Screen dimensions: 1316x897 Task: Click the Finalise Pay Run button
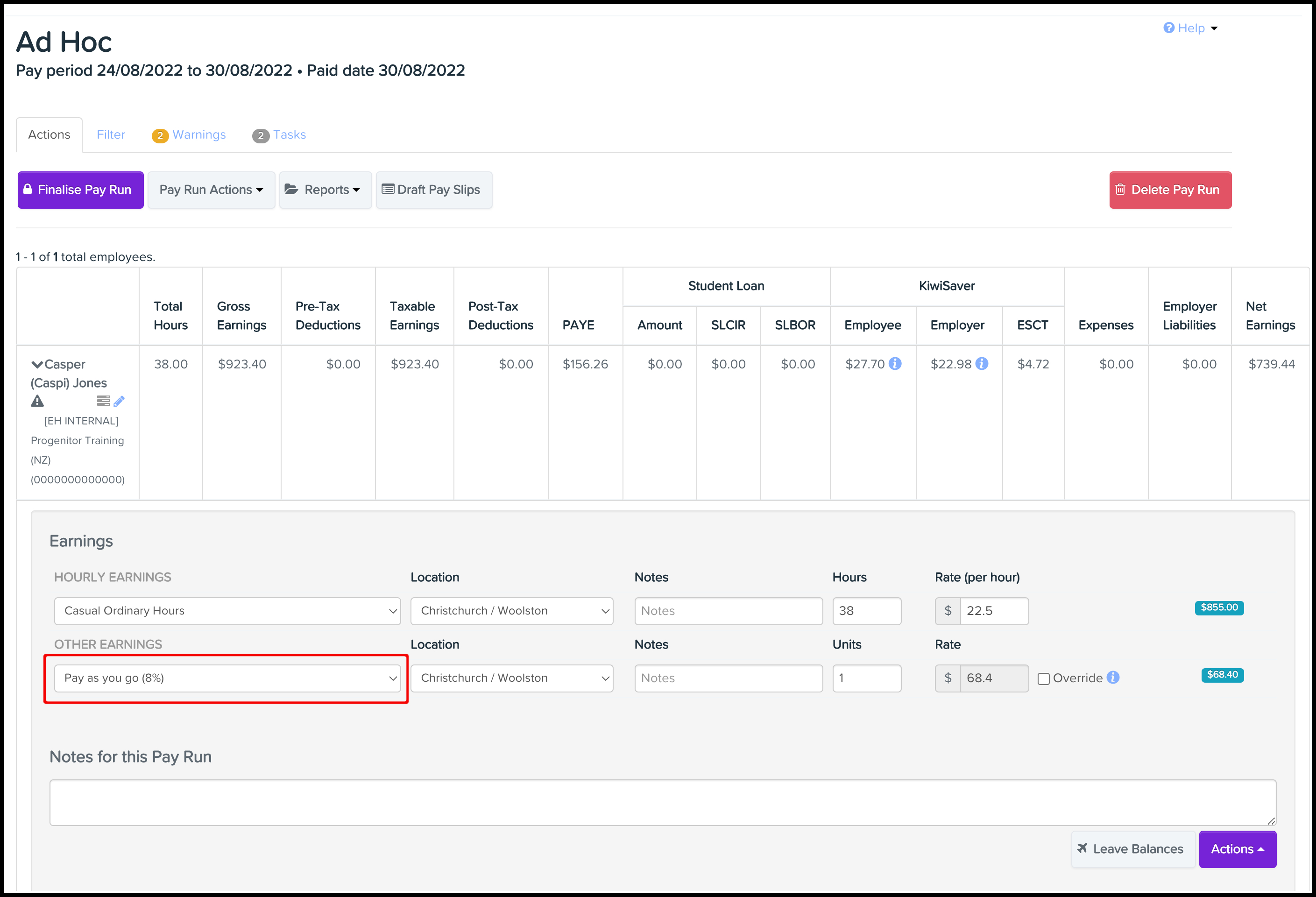80,190
